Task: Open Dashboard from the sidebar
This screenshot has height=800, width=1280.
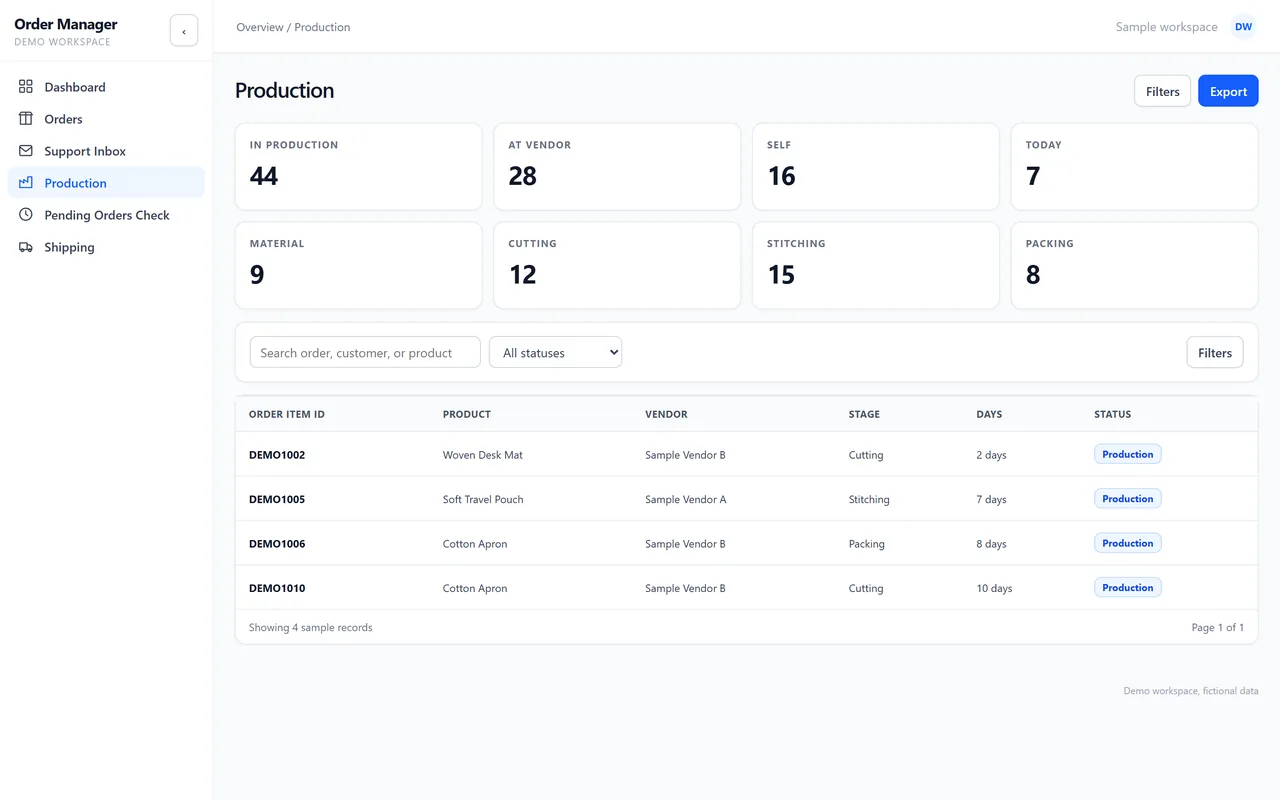Action: click(x=106, y=87)
